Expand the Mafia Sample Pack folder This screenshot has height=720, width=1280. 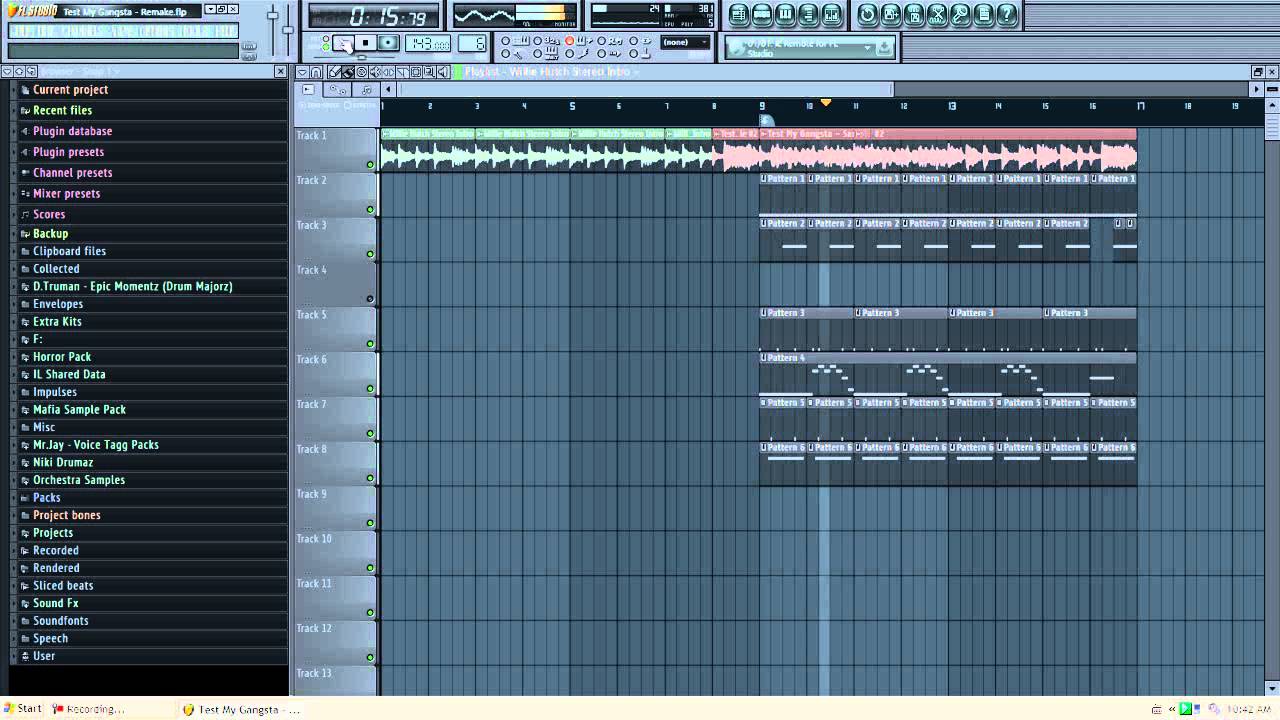(x=79, y=410)
